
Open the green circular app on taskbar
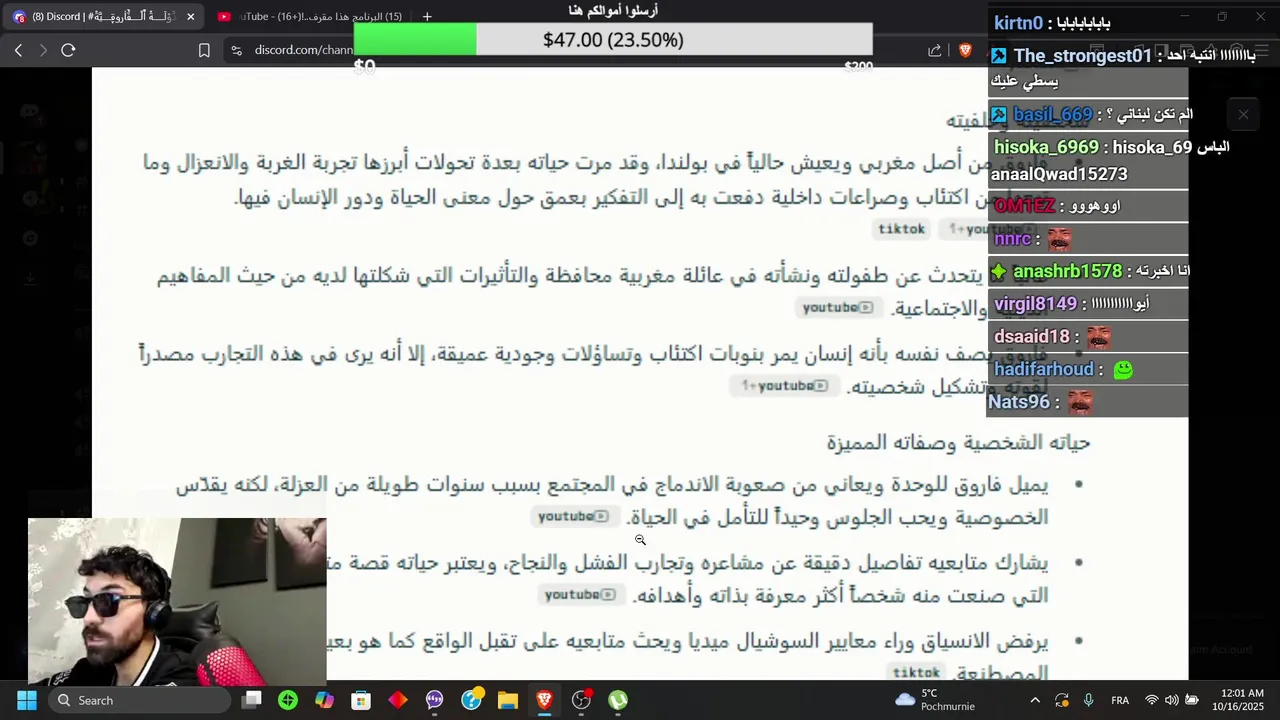(288, 700)
